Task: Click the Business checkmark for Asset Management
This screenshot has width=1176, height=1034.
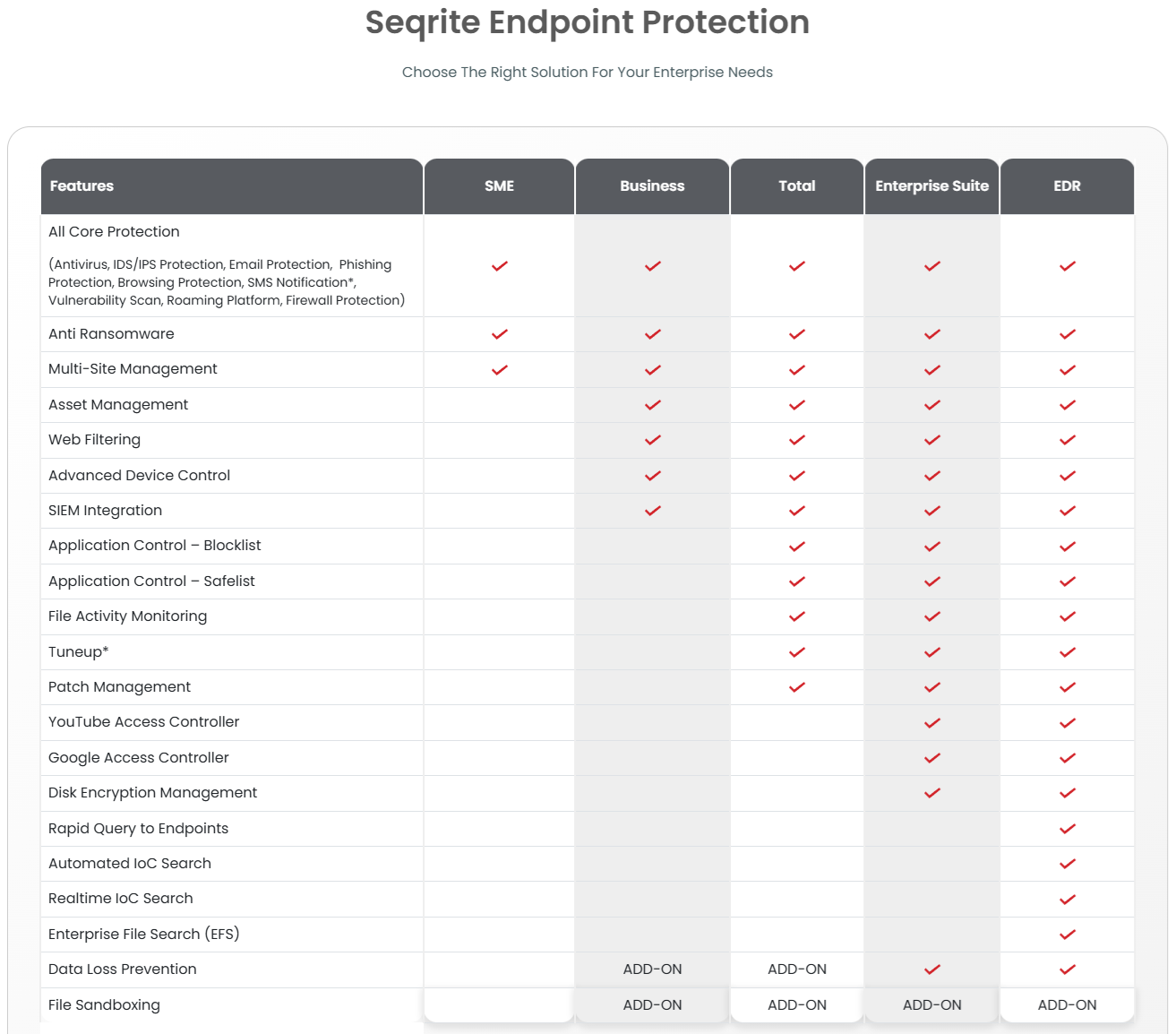Action: click(653, 405)
